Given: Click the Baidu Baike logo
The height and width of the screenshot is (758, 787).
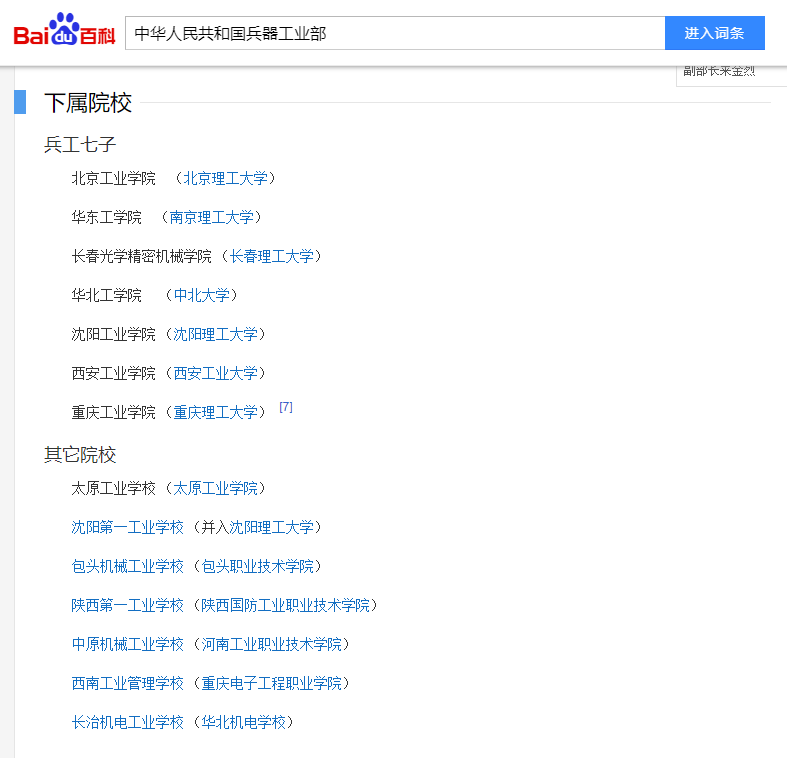Looking at the screenshot, I should [64, 33].
